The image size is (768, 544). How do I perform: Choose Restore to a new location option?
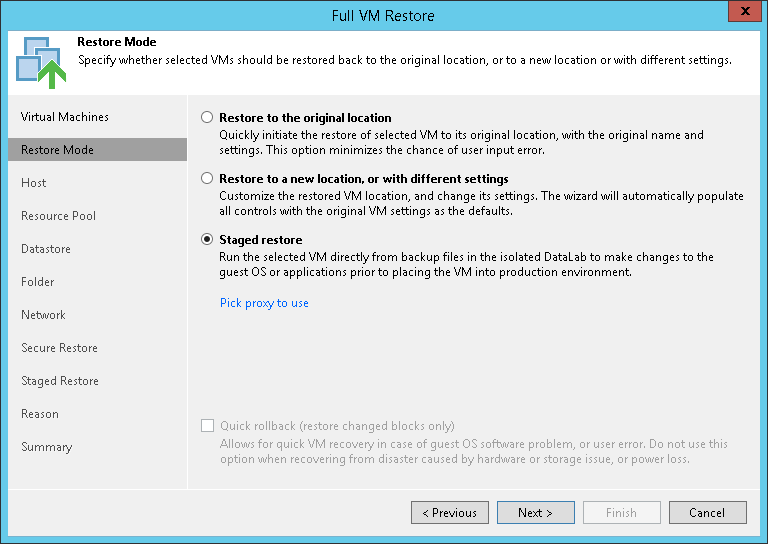(207, 179)
